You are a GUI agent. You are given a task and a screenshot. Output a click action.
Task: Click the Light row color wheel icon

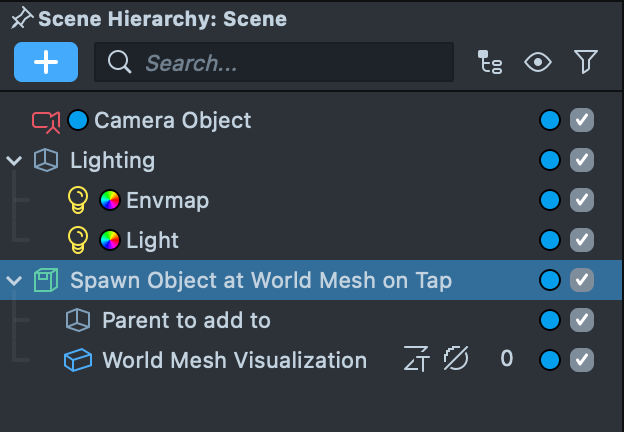tap(110, 240)
